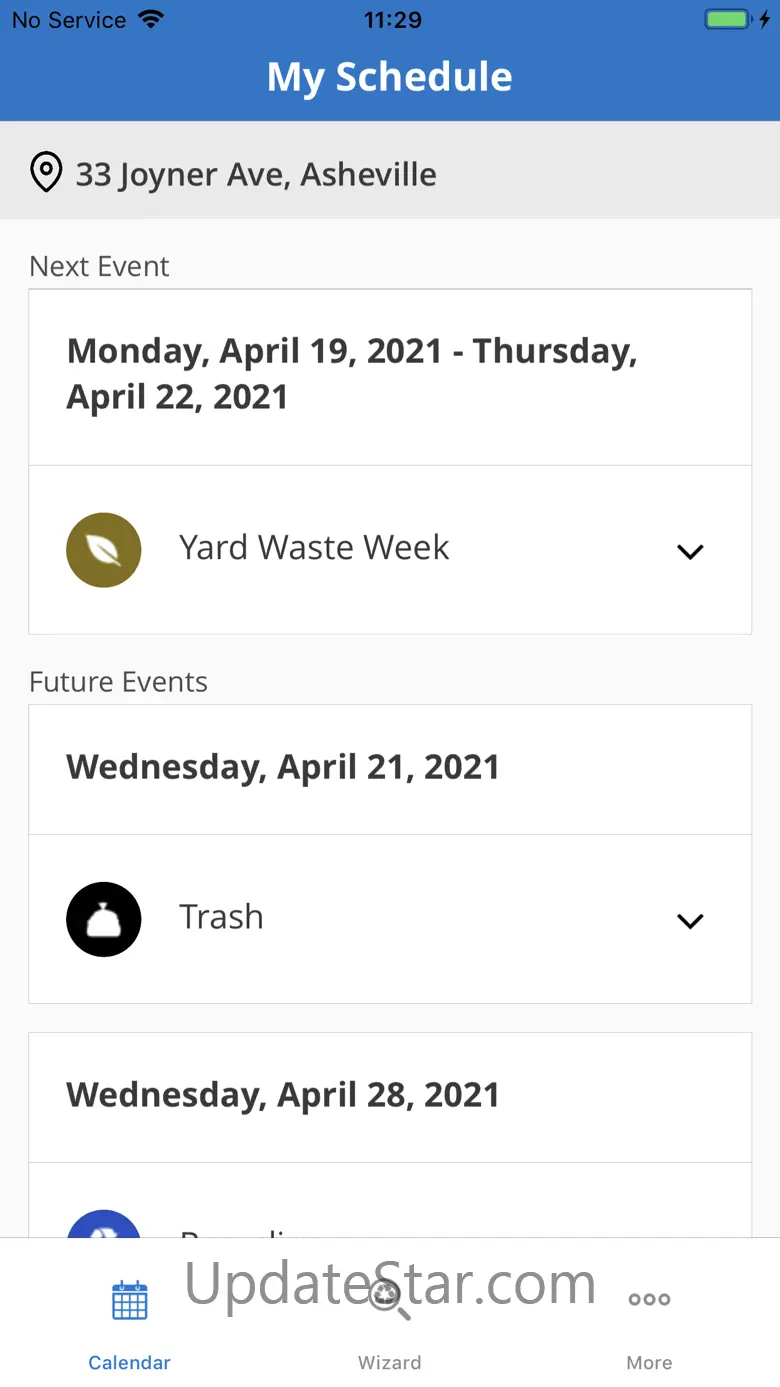Tap the blue Recycling icon
Viewport: 780px width, 1387px height.
(x=104, y=1225)
